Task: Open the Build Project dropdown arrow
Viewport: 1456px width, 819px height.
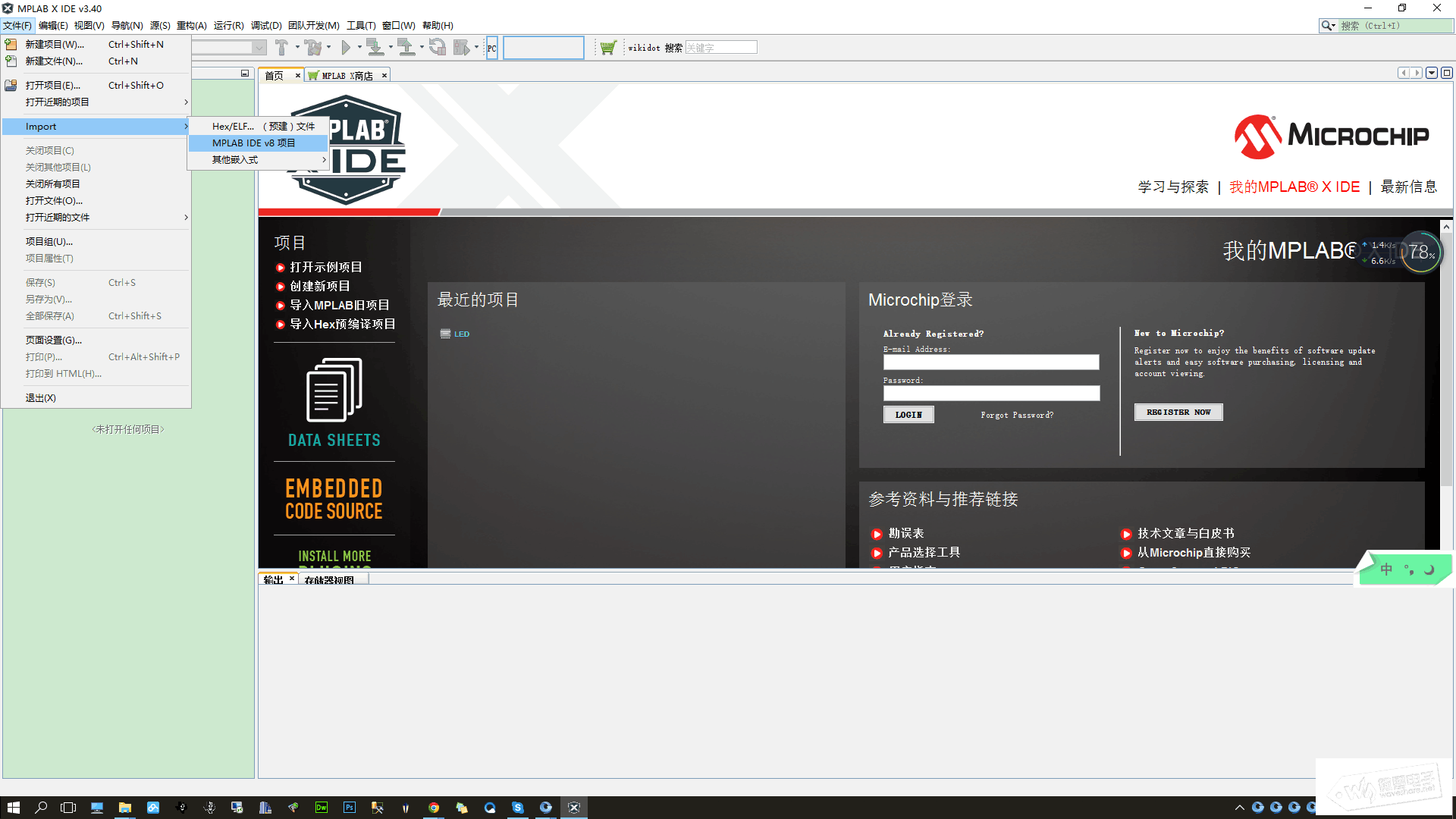Action: 297,48
